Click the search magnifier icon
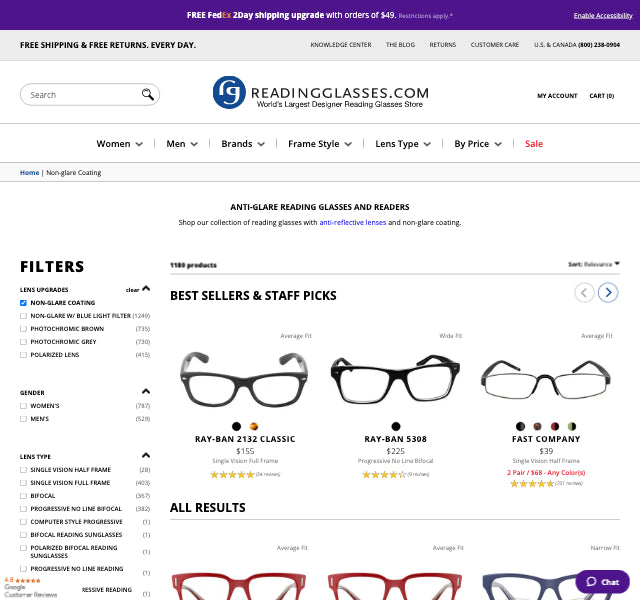The image size is (640, 600). (x=147, y=95)
